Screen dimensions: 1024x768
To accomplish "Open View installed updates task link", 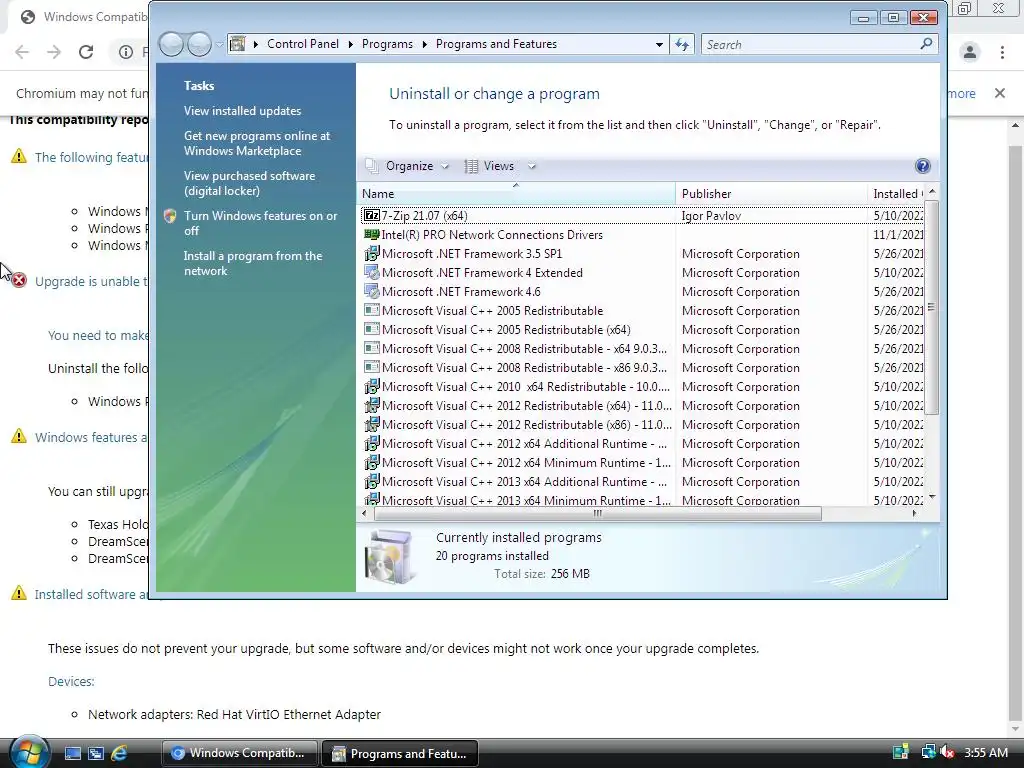I will pos(242,111).
